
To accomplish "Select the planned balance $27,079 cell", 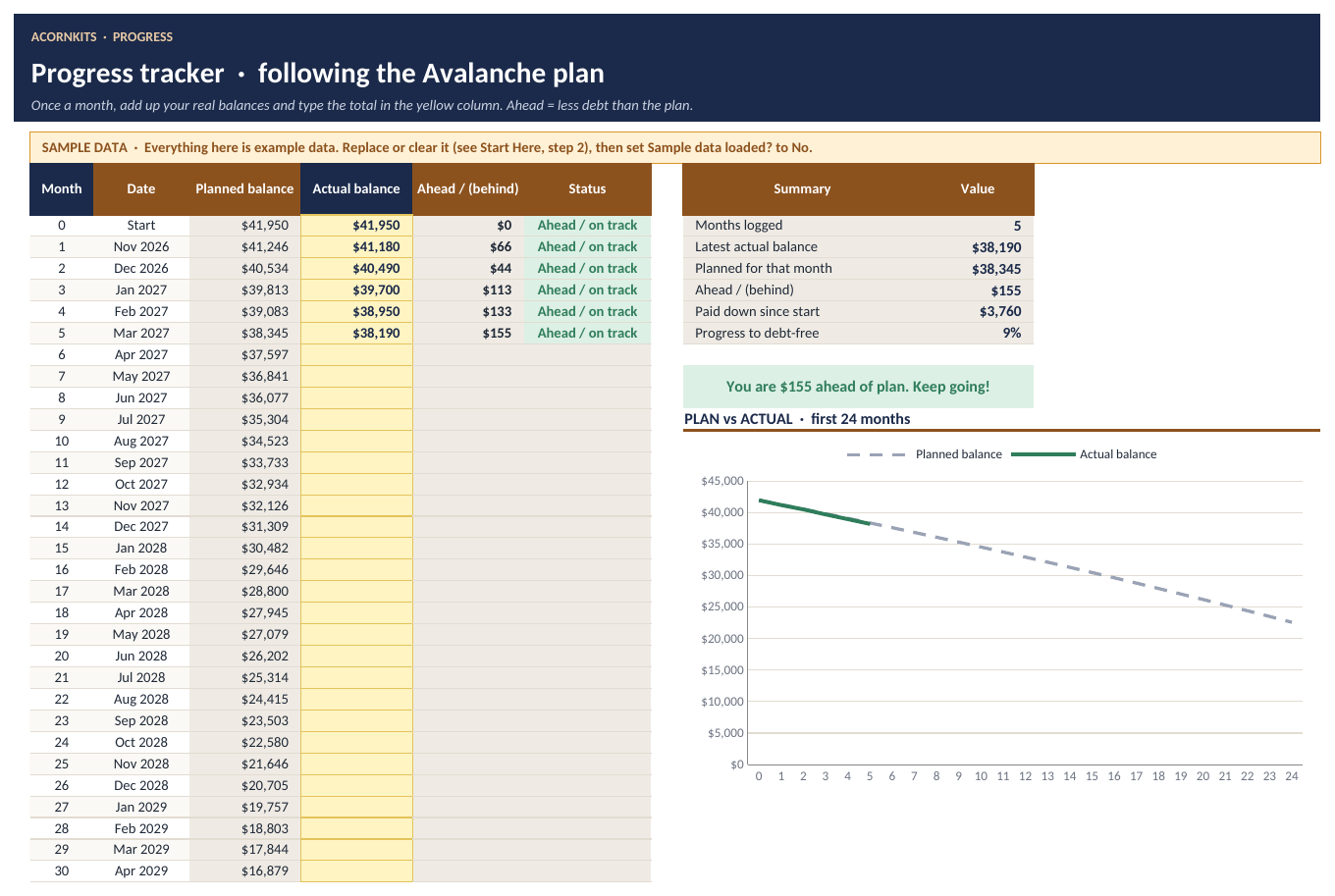I will [244, 634].
